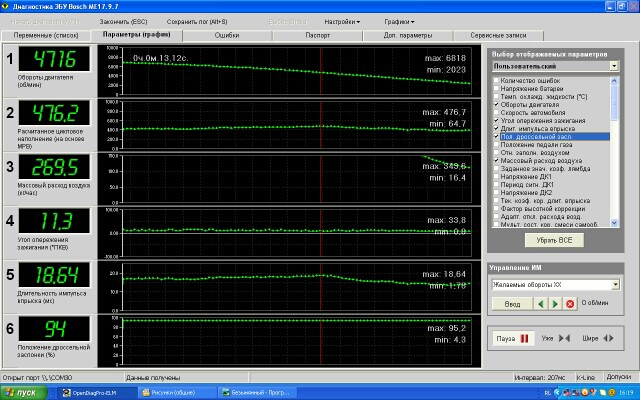Click Убрать ВСЕ to clear parameters
The image size is (640, 400).
point(554,240)
